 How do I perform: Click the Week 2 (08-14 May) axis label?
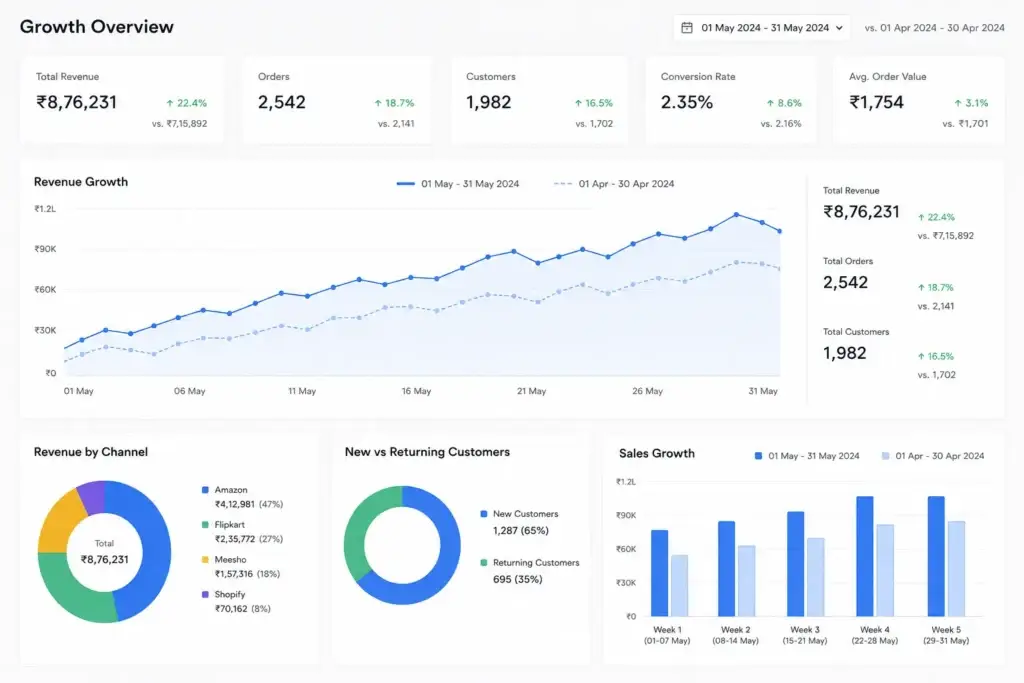tap(735, 635)
